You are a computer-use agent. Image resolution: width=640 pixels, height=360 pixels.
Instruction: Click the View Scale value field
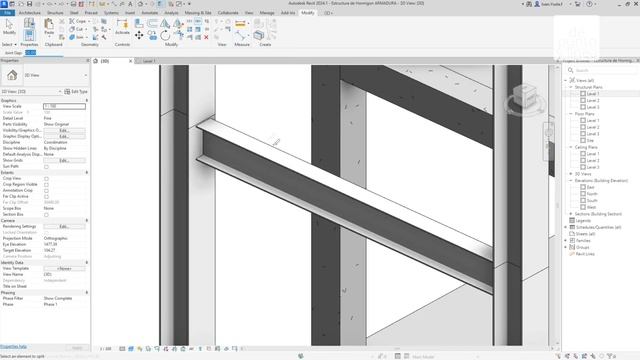tap(64, 106)
